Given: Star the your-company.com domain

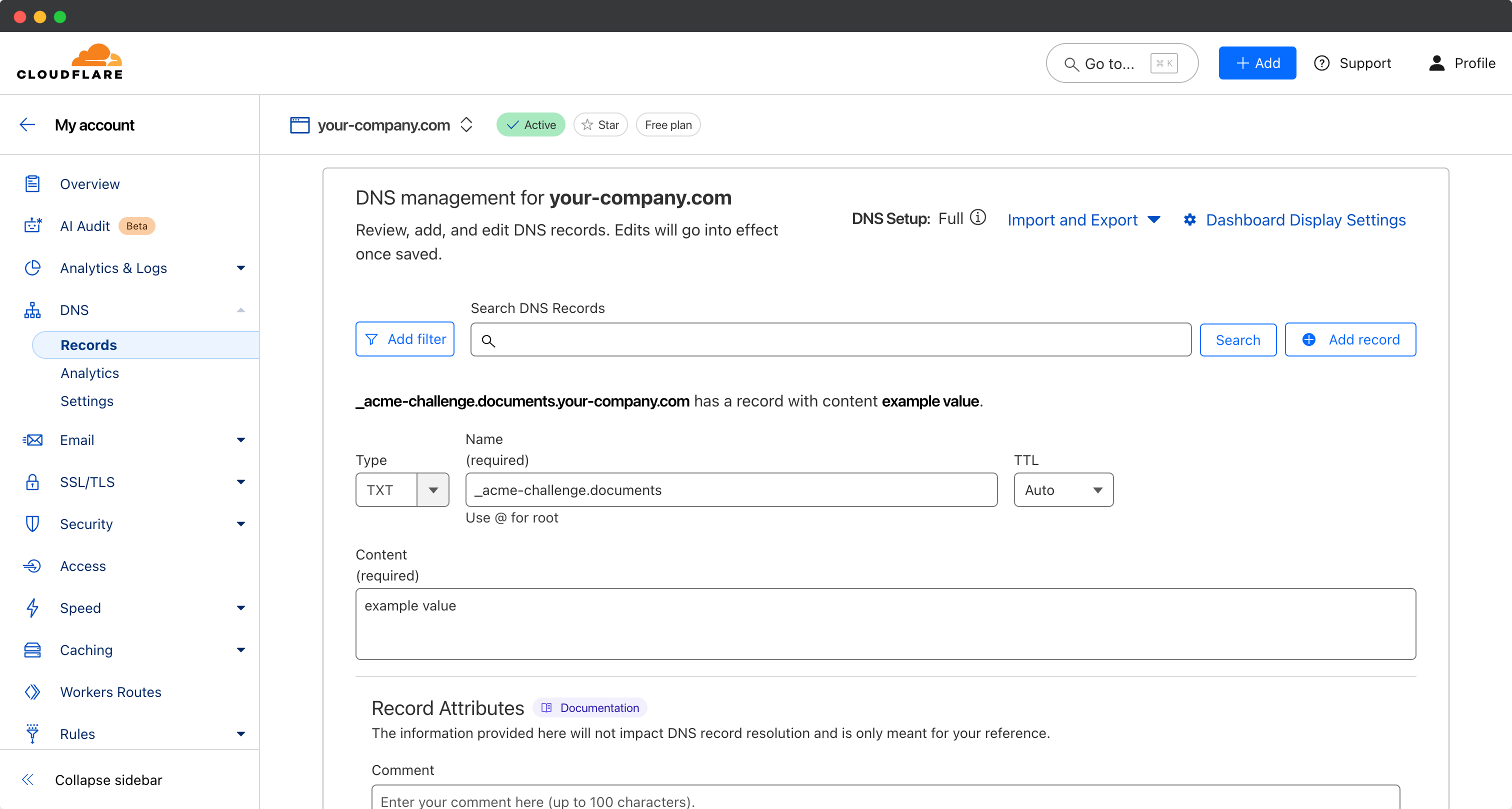Looking at the screenshot, I should click(600, 124).
